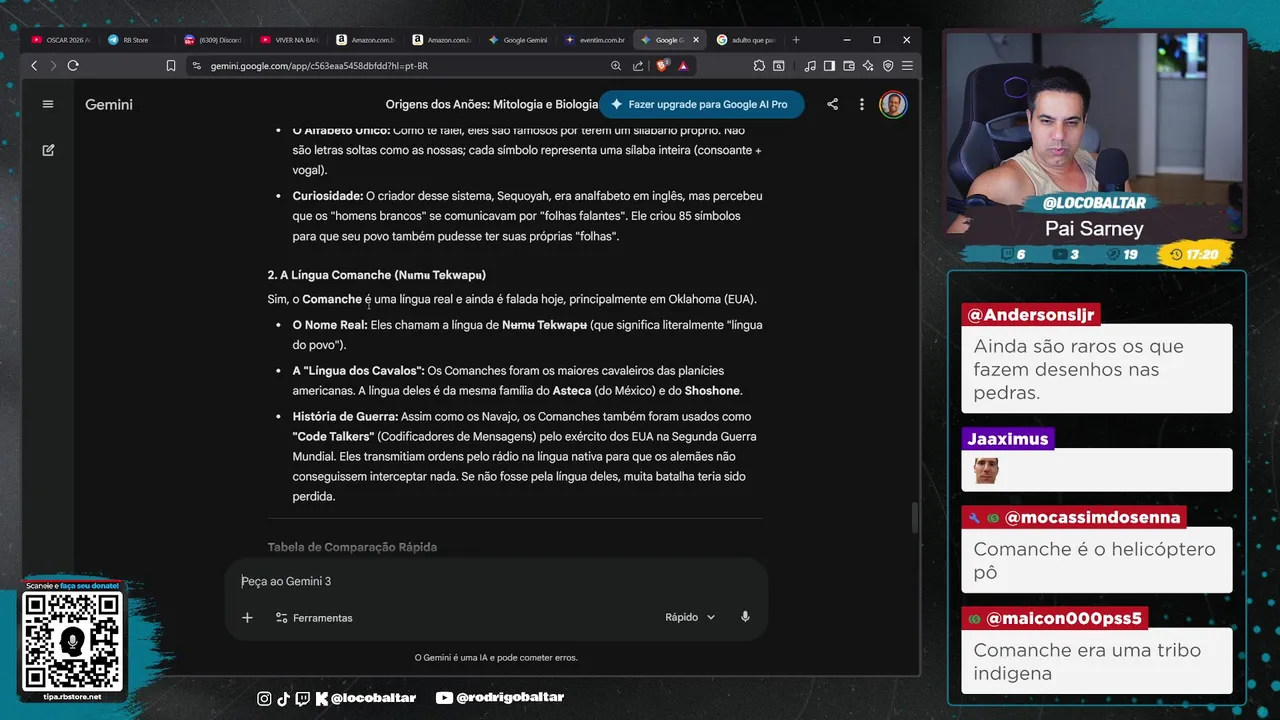The image size is (1280, 720).
Task: Switch to the (6309) Discord tab
Action: point(213,40)
